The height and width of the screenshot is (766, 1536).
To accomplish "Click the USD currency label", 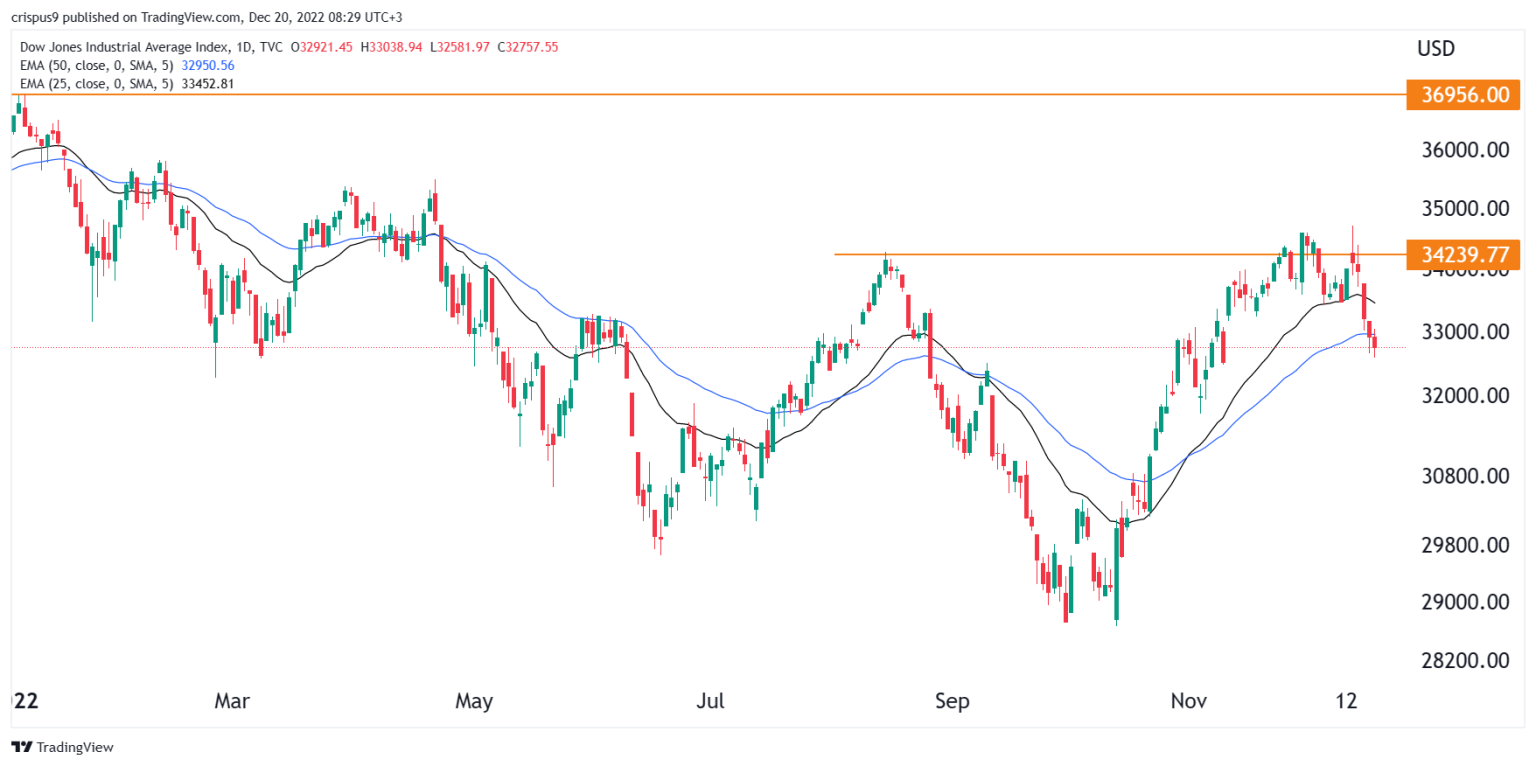I will pos(1435,48).
